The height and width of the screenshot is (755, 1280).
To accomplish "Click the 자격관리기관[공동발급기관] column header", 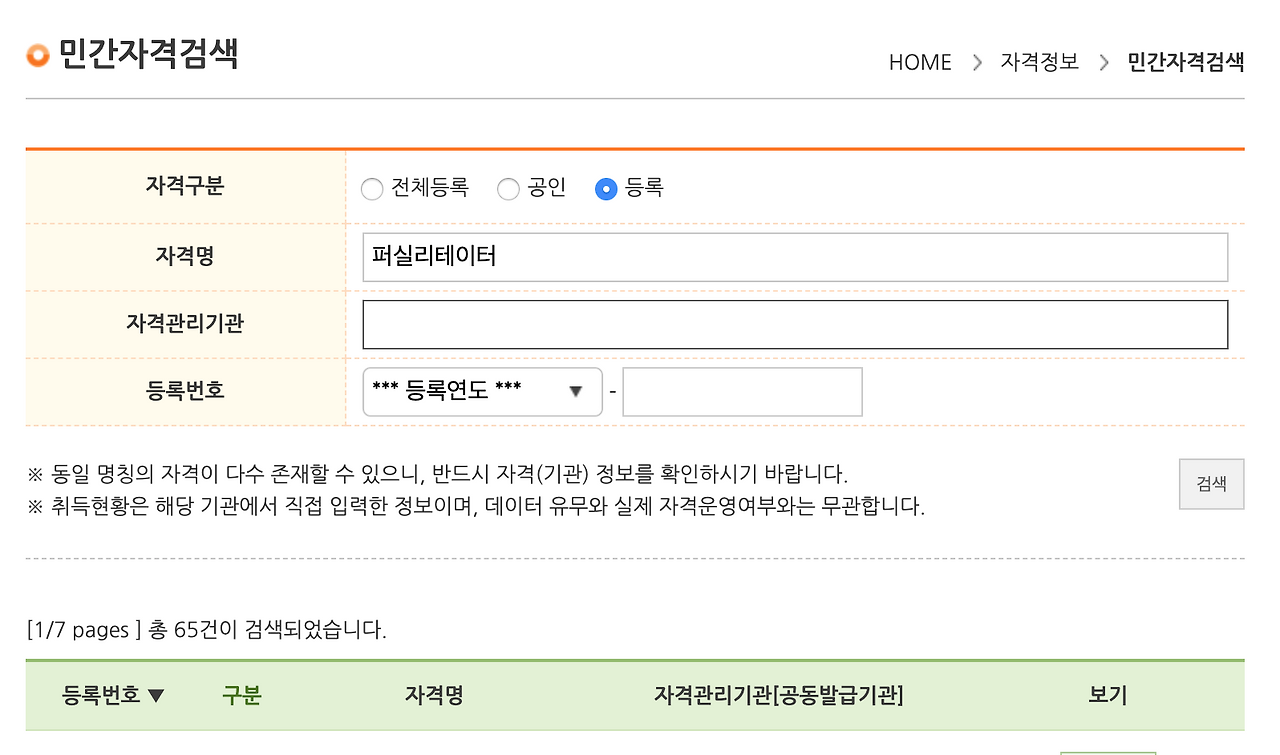I will tap(778, 695).
